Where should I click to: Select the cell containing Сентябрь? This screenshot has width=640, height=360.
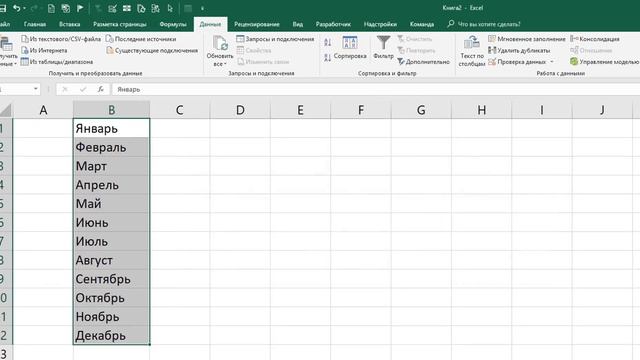[111, 279]
